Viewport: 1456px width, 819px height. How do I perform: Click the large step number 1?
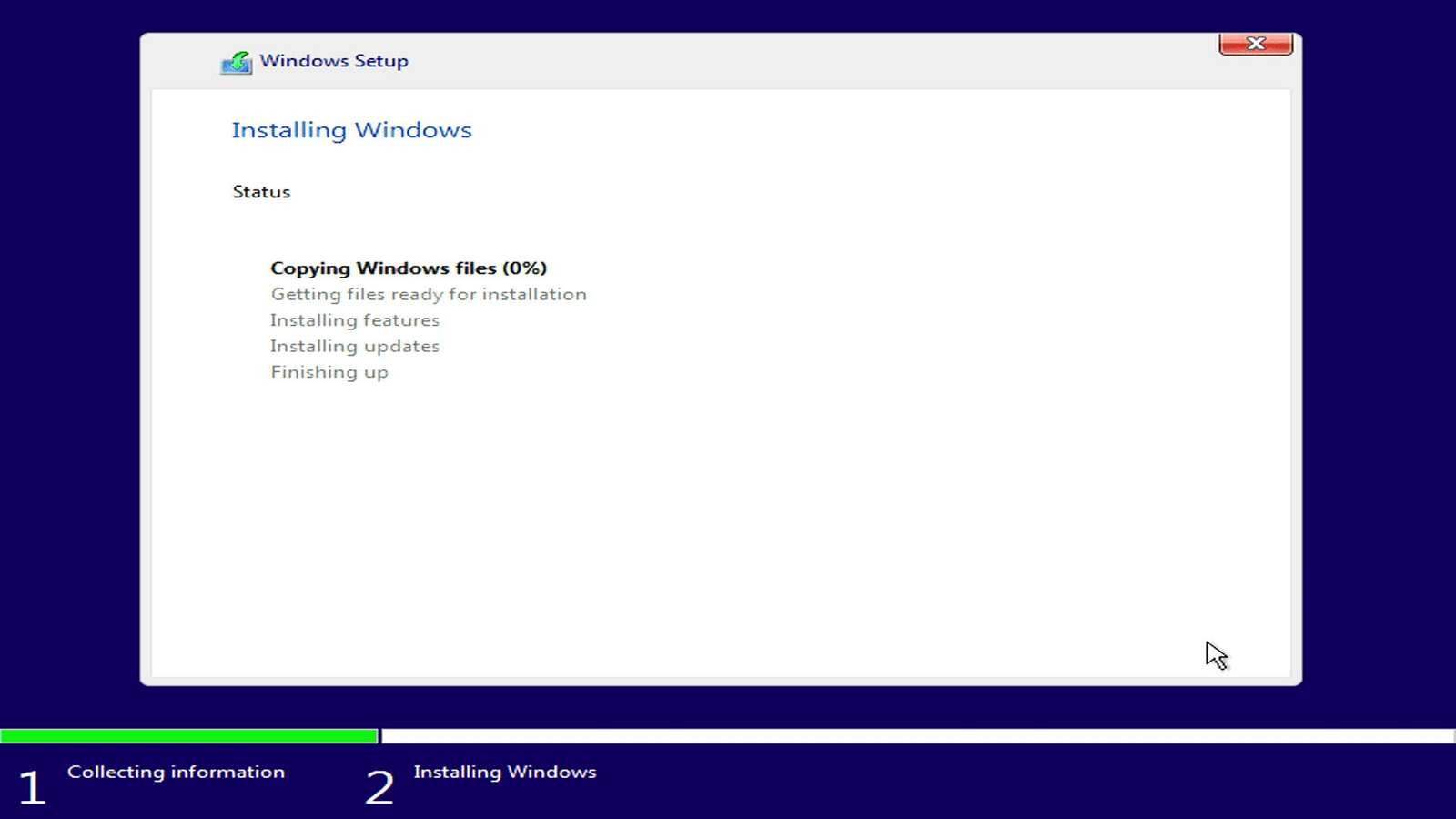[32, 787]
